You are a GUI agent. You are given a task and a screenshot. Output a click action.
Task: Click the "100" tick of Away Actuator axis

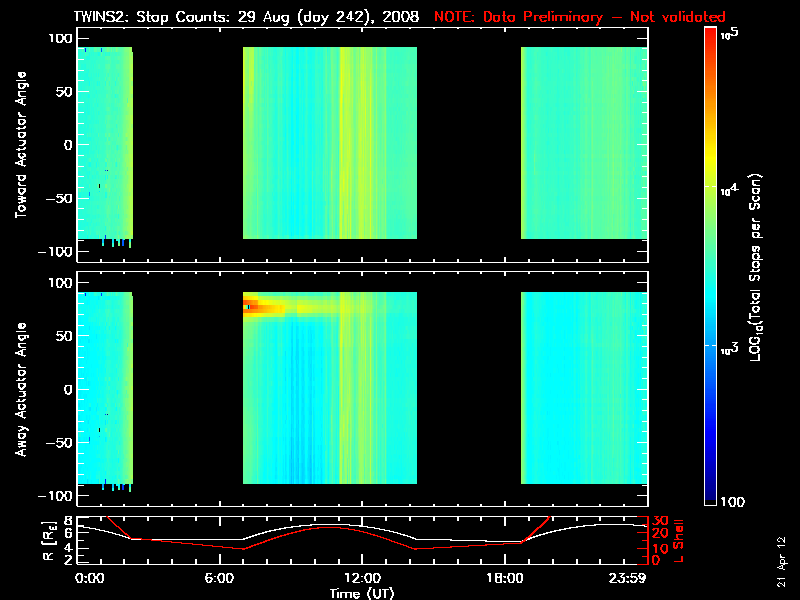point(61,283)
